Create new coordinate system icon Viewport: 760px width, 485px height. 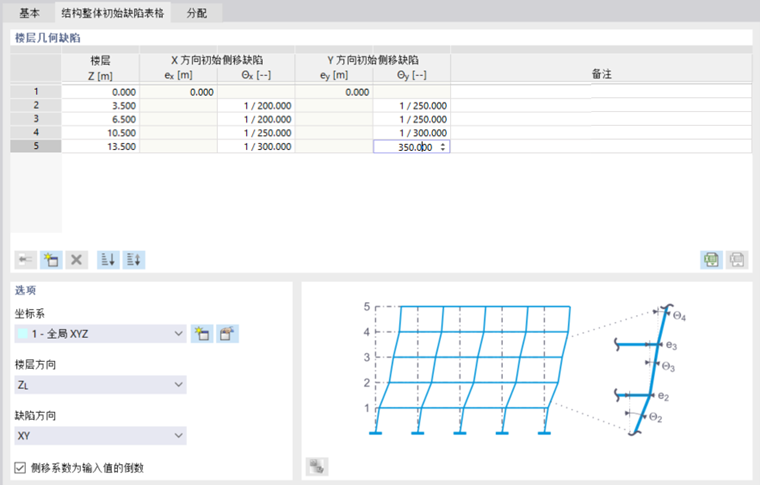(202, 334)
